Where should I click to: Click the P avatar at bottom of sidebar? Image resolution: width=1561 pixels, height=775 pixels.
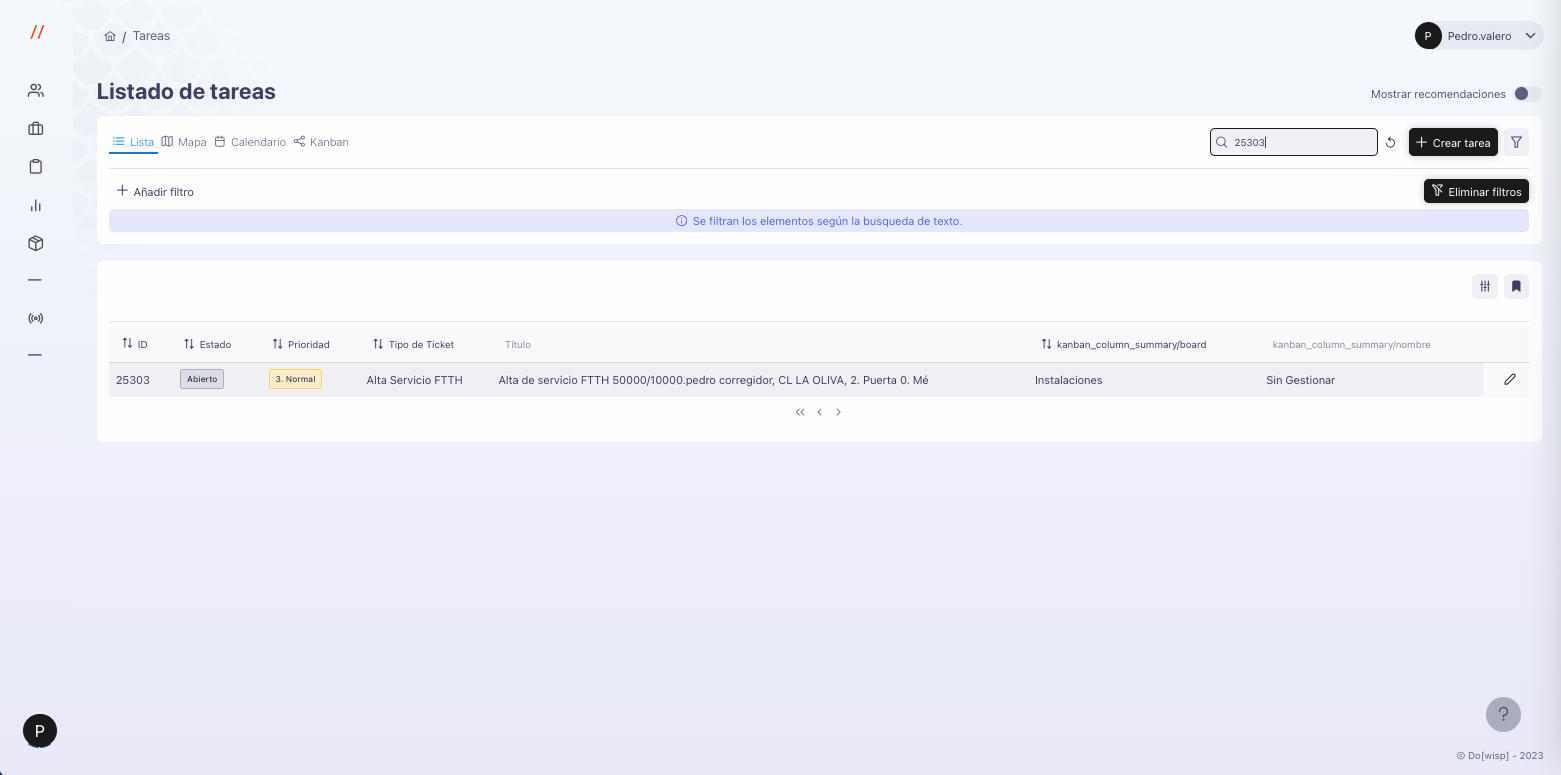(40, 731)
